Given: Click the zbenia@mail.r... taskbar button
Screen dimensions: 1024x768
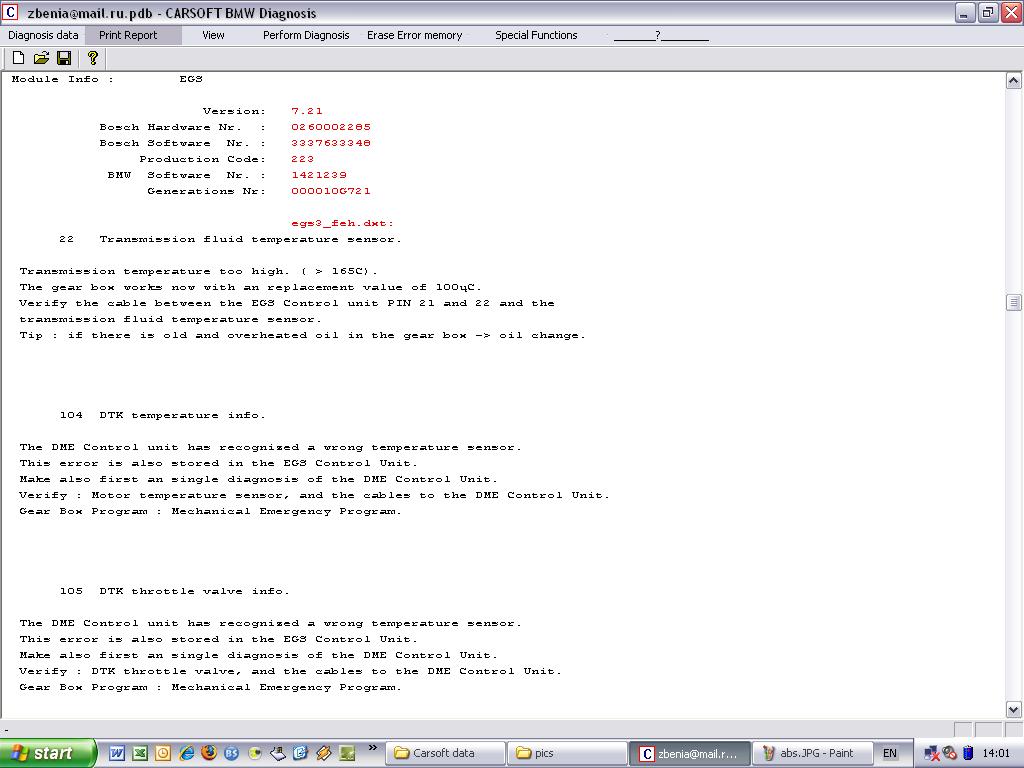Looking at the screenshot, I should click(690, 753).
